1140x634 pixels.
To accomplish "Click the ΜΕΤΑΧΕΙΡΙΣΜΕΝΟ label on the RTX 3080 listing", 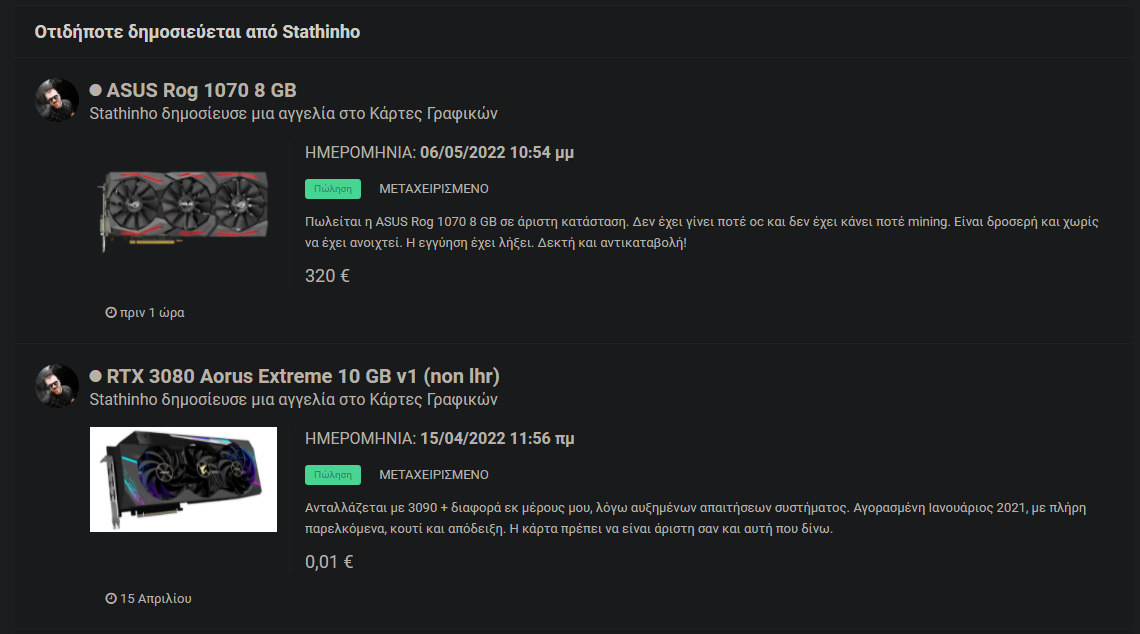I will [x=433, y=475].
